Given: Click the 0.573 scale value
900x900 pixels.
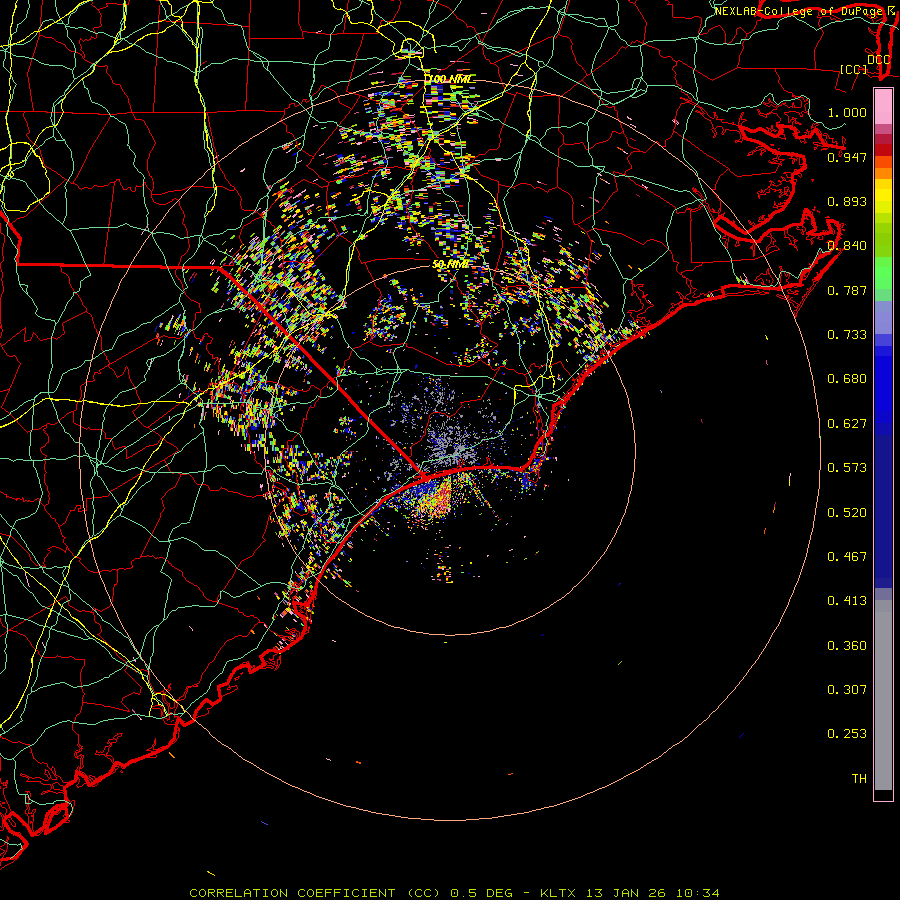Looking at the screenshot, I should [x=847, y=468].
